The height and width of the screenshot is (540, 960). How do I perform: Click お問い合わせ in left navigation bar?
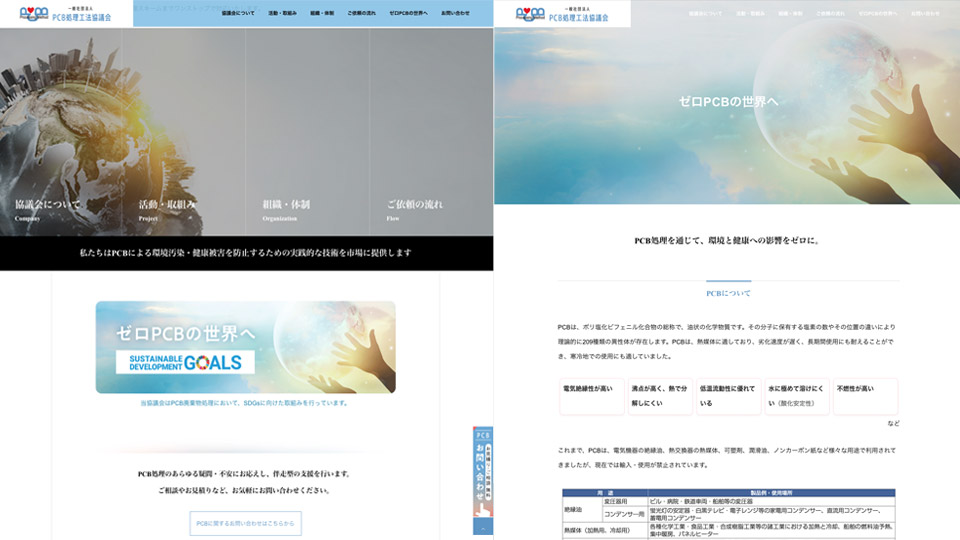point(455,14)
